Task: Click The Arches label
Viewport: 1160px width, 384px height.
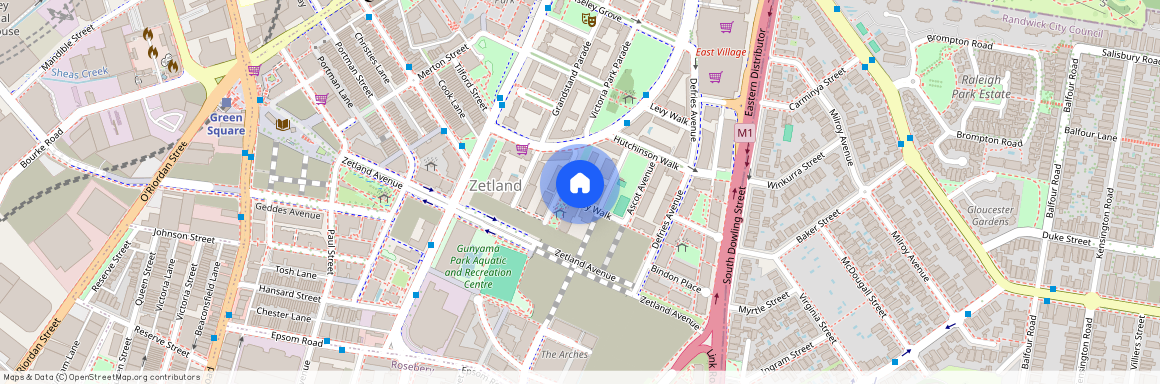Action: (564, 354)
